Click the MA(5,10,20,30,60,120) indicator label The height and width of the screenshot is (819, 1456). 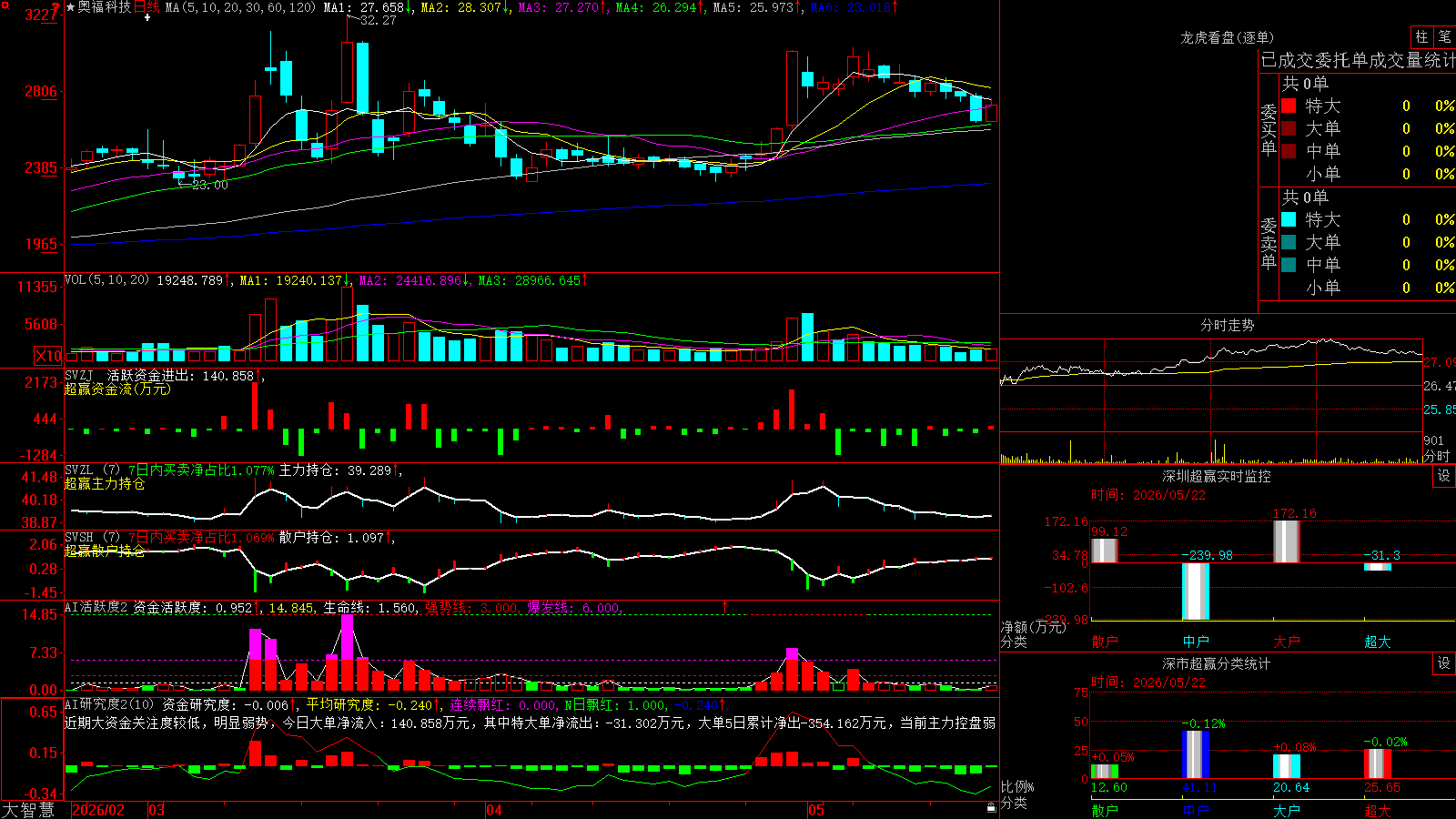click(x=240, y=7)
